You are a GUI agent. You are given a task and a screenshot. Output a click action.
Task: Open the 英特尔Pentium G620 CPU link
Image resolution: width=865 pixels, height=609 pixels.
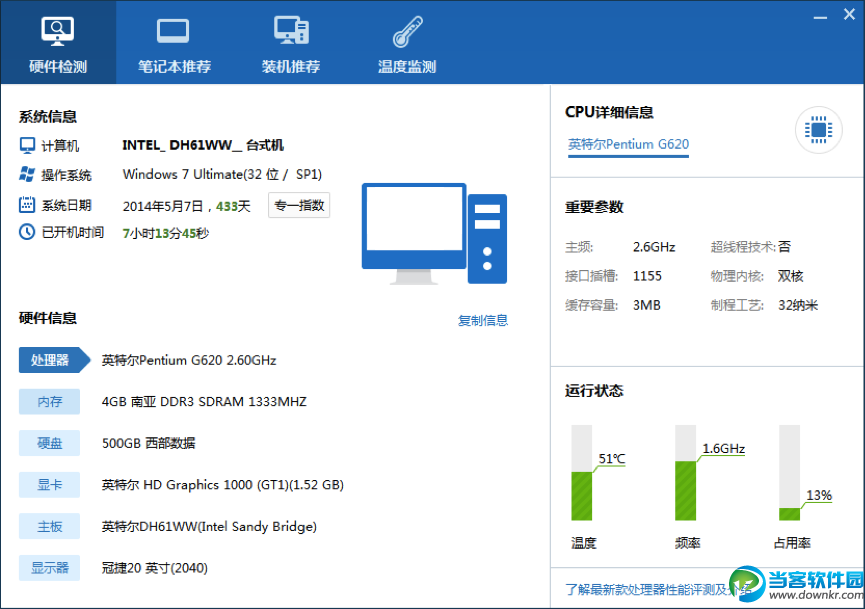[x=628, y=145]
